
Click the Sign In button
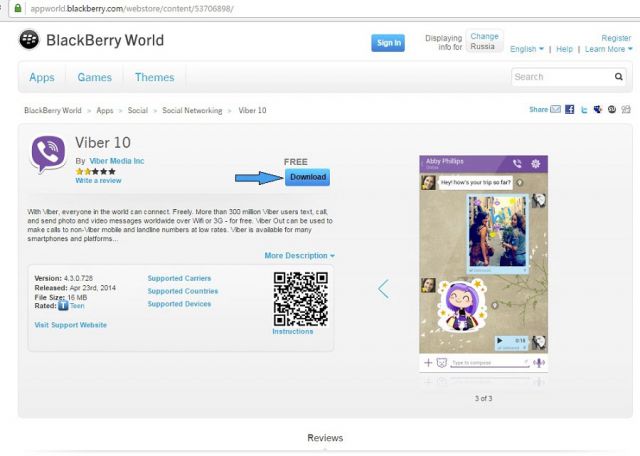point(388,43)
